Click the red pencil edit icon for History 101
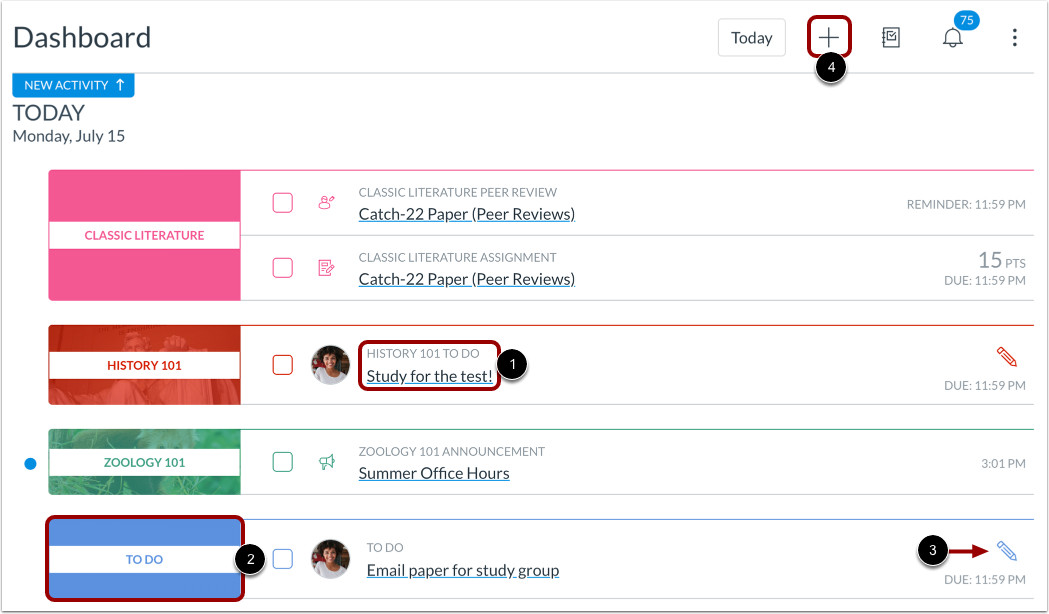This screenshot has width=1049, height=614. click(x=1006, y=356)
